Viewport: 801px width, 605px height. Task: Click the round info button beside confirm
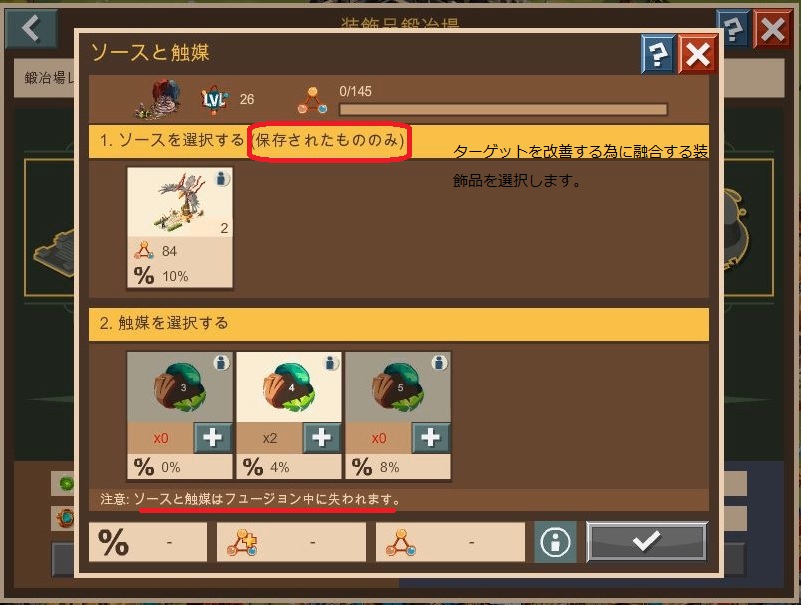555,542
